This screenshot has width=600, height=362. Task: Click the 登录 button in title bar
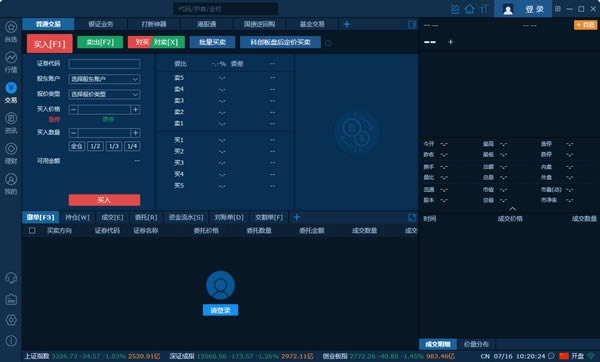click(x=535, y=9)
